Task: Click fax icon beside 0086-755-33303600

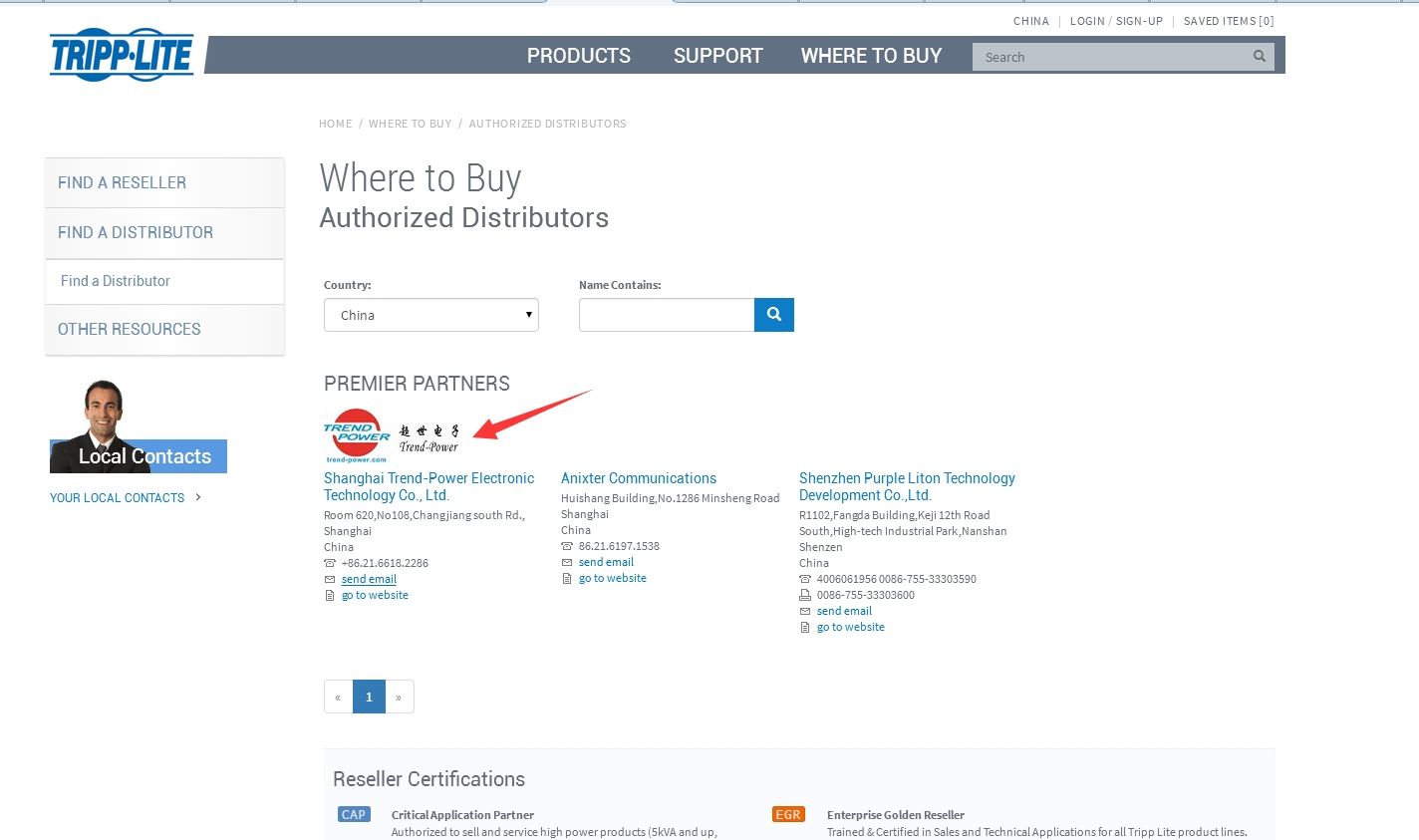Action: tap(805, 595)
